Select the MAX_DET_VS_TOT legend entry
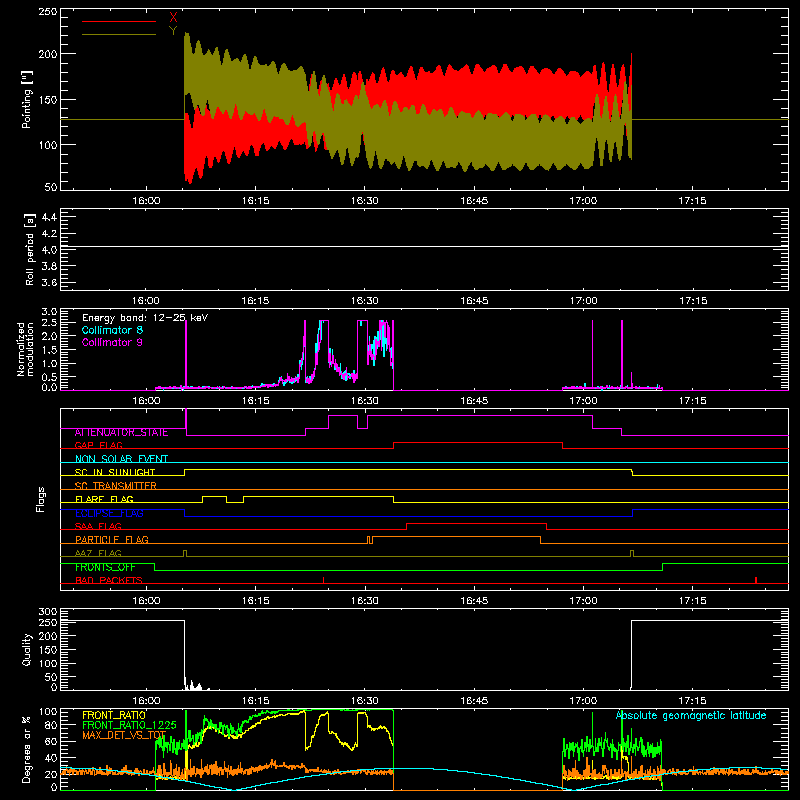 [x=124, y=735]
